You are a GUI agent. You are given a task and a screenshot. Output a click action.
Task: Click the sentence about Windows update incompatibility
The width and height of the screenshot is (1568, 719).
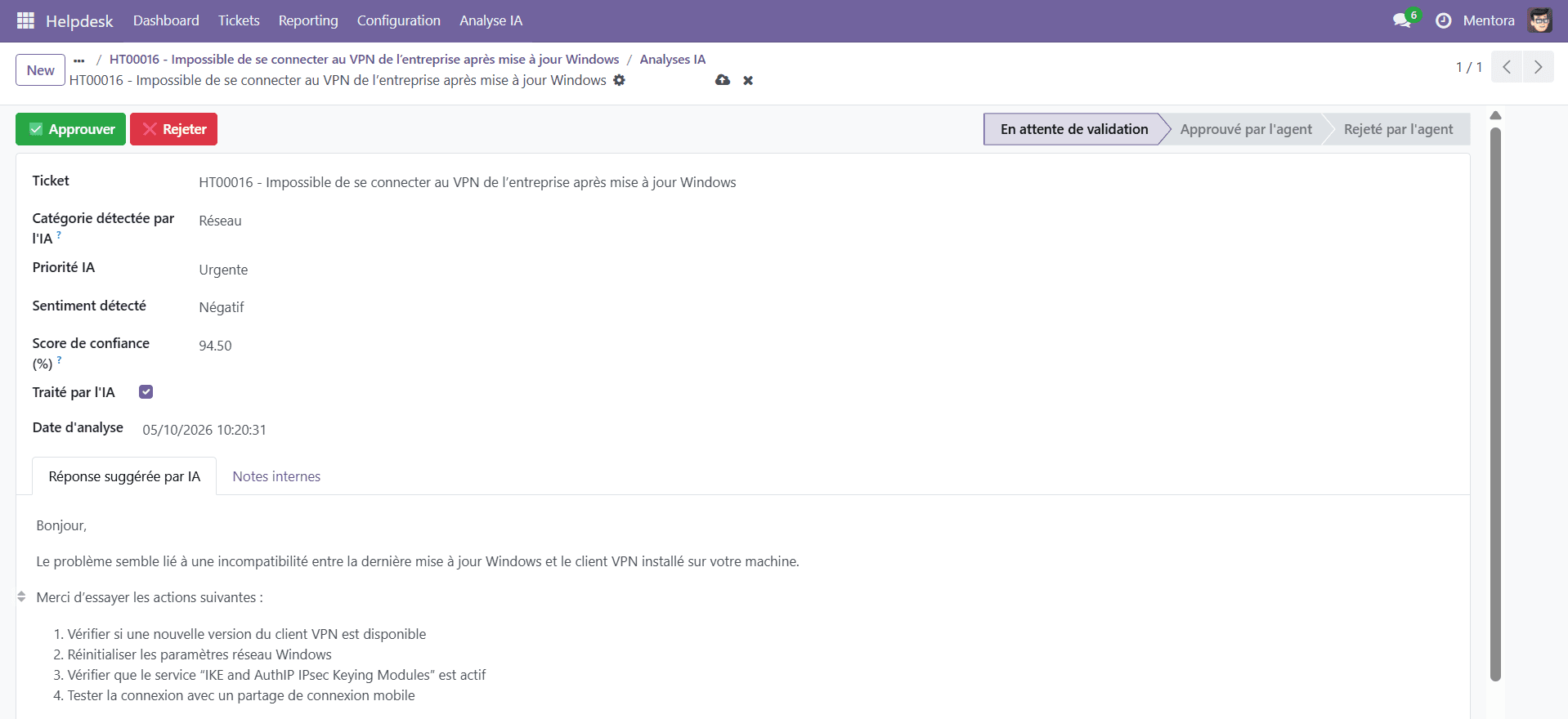(418, 561)
